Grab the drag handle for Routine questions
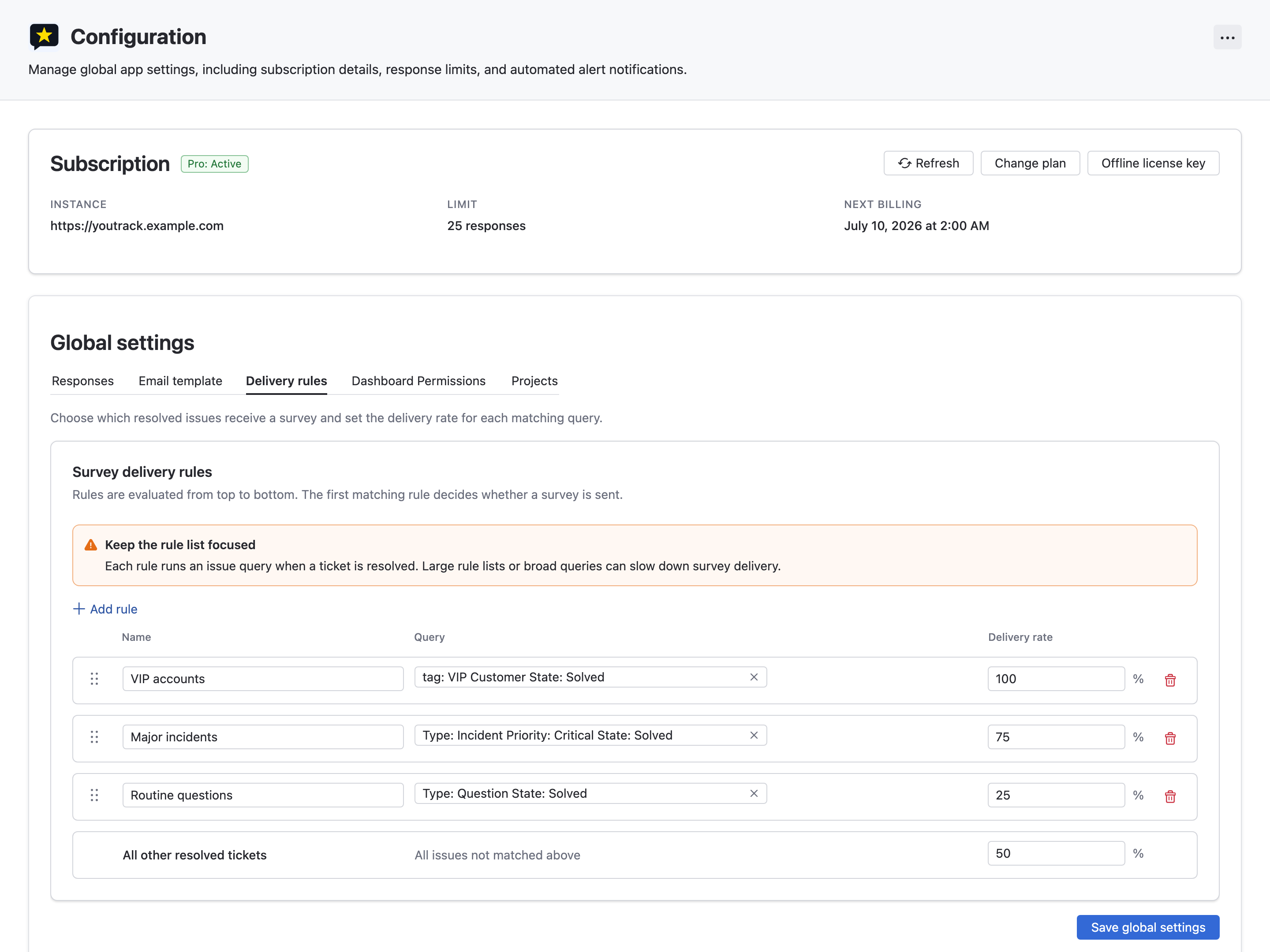This screenshot has width=1270, height=952. (x=94, y=795)
